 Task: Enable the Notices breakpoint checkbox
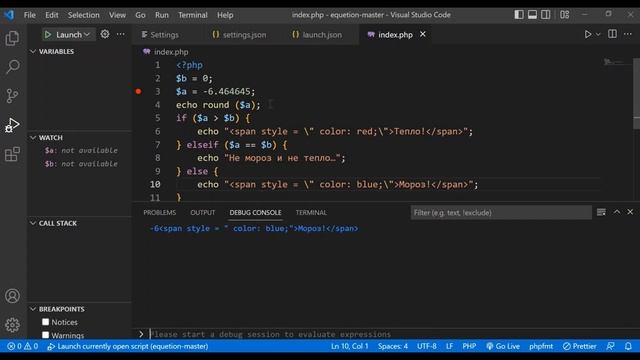[45, 322]
